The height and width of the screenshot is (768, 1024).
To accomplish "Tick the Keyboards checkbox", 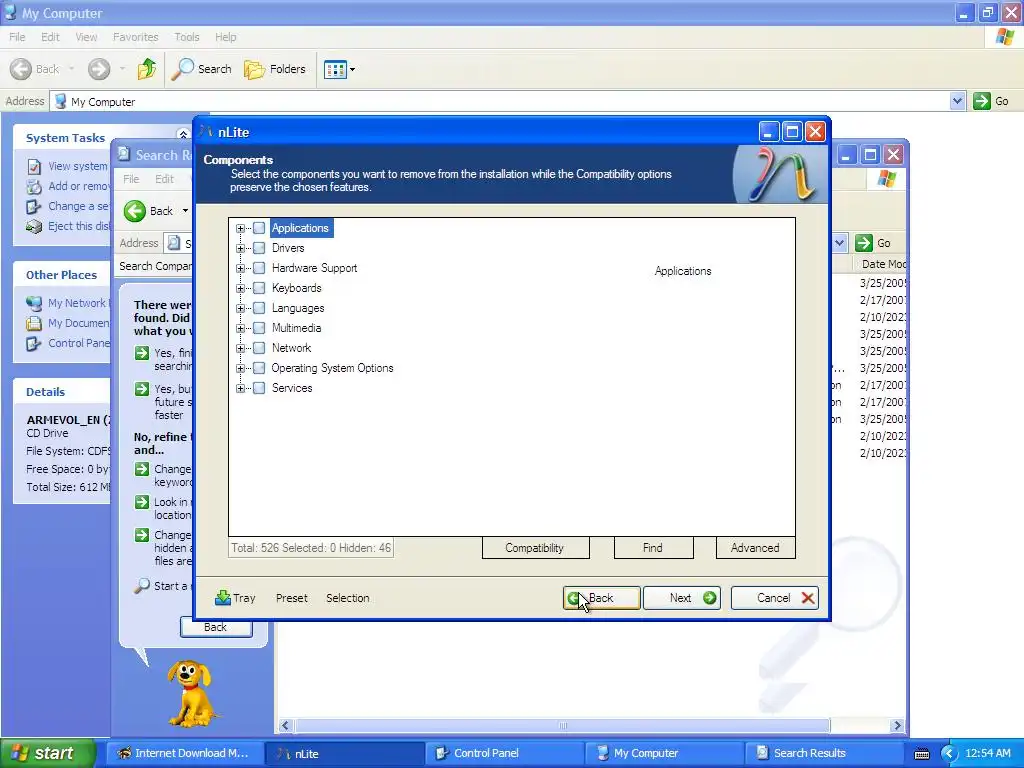I will [259, 288].
